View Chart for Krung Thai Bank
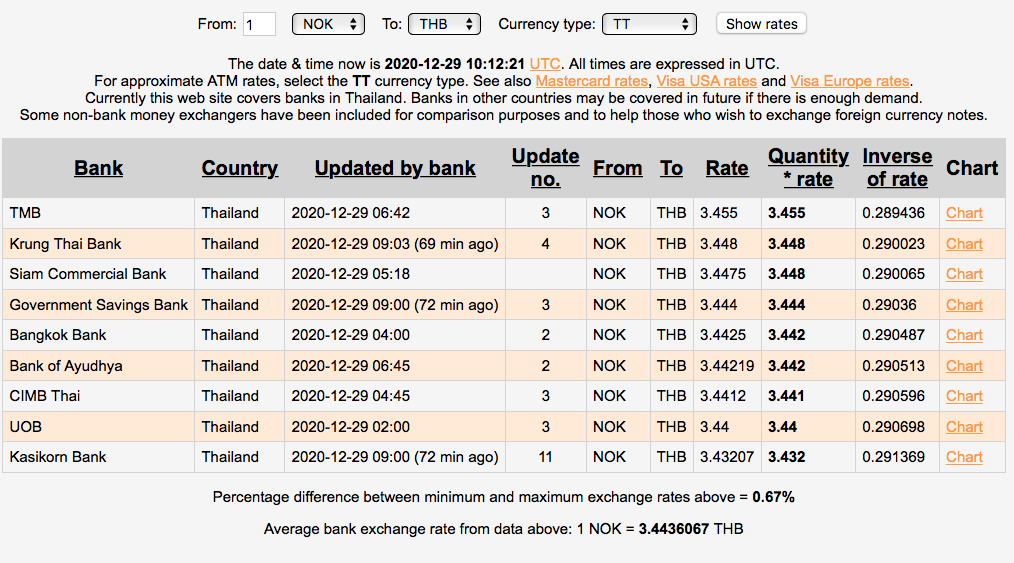This screenshot has width=1014, height=563. point(964,244)
